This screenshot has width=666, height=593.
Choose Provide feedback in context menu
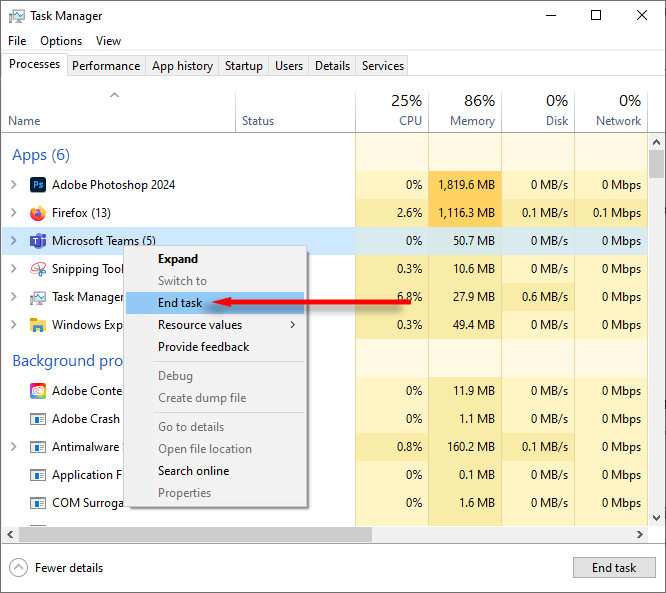(x=215, y=347)
